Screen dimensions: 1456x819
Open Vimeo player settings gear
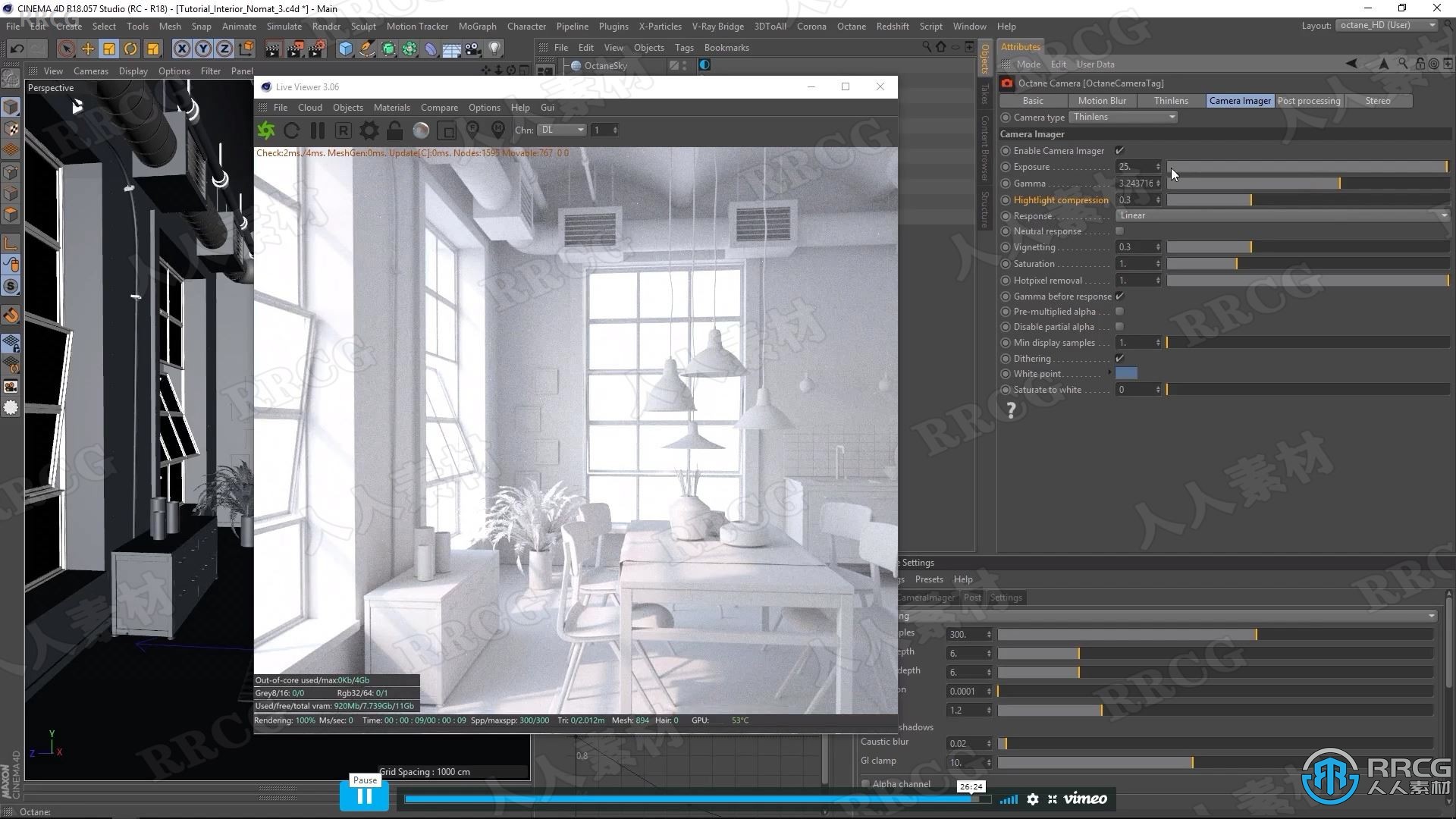tap(1033, 799)
